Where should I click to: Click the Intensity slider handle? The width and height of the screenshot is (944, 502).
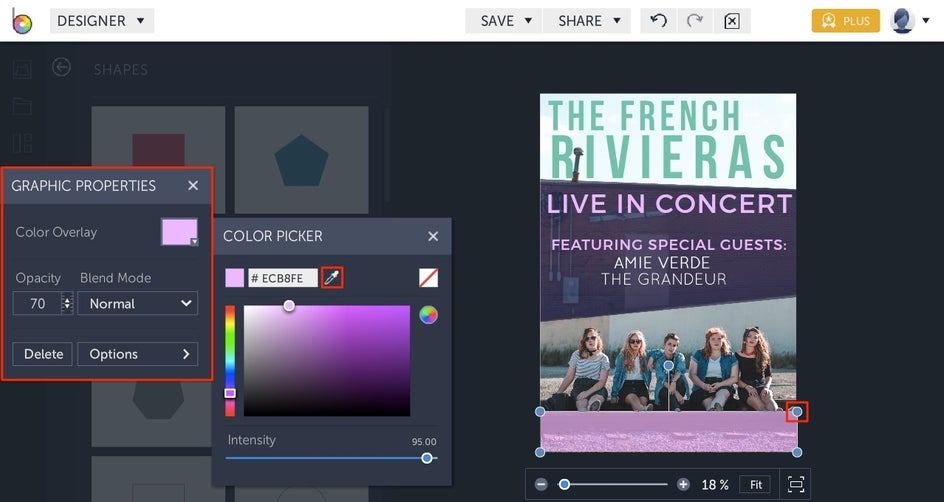coord(427,458)
